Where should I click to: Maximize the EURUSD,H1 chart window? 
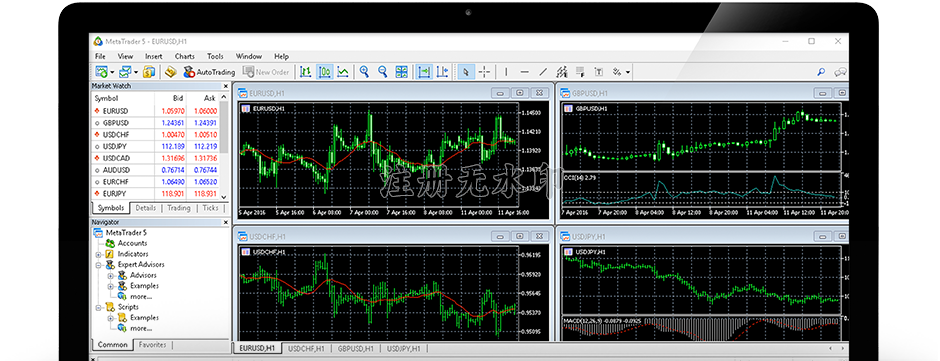pyautogui.click(x=520, y=92)
